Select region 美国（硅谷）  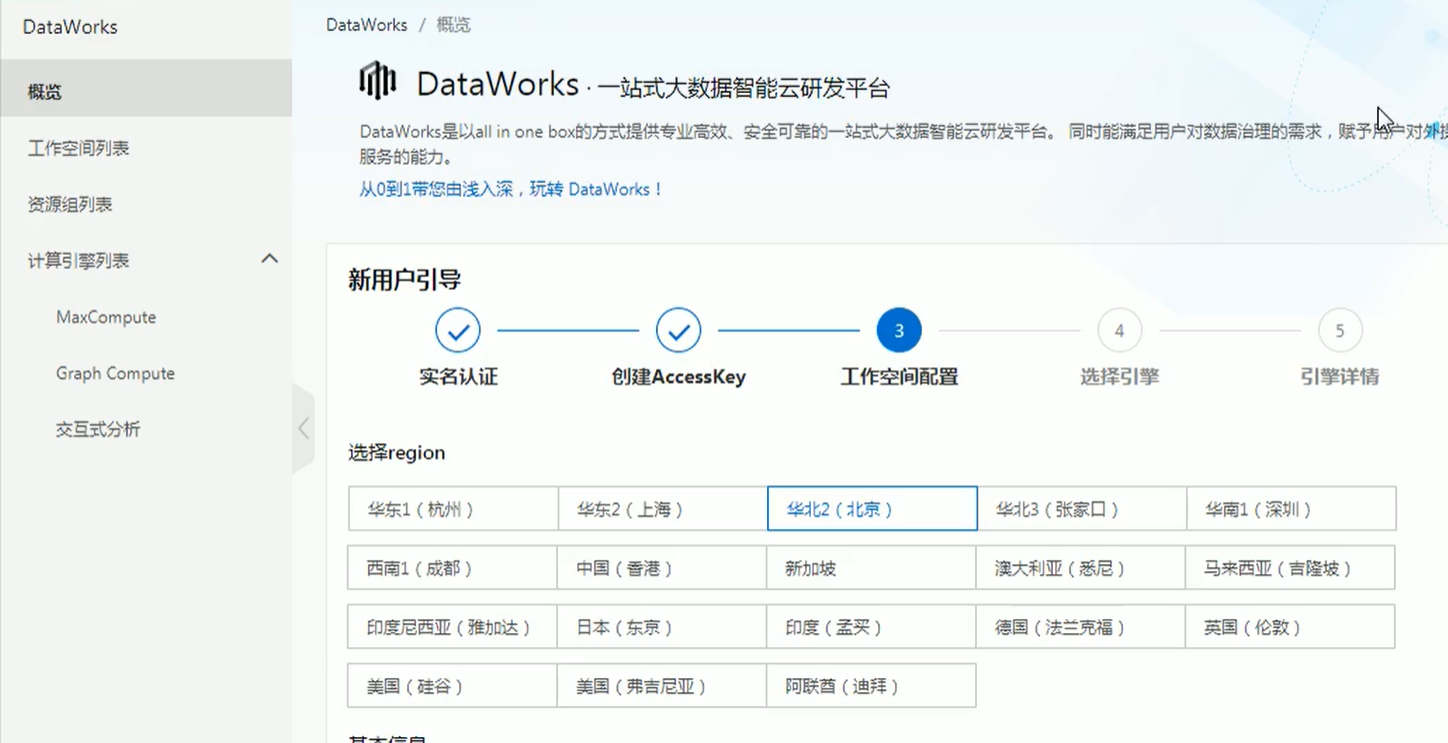[x=453, y=686]
